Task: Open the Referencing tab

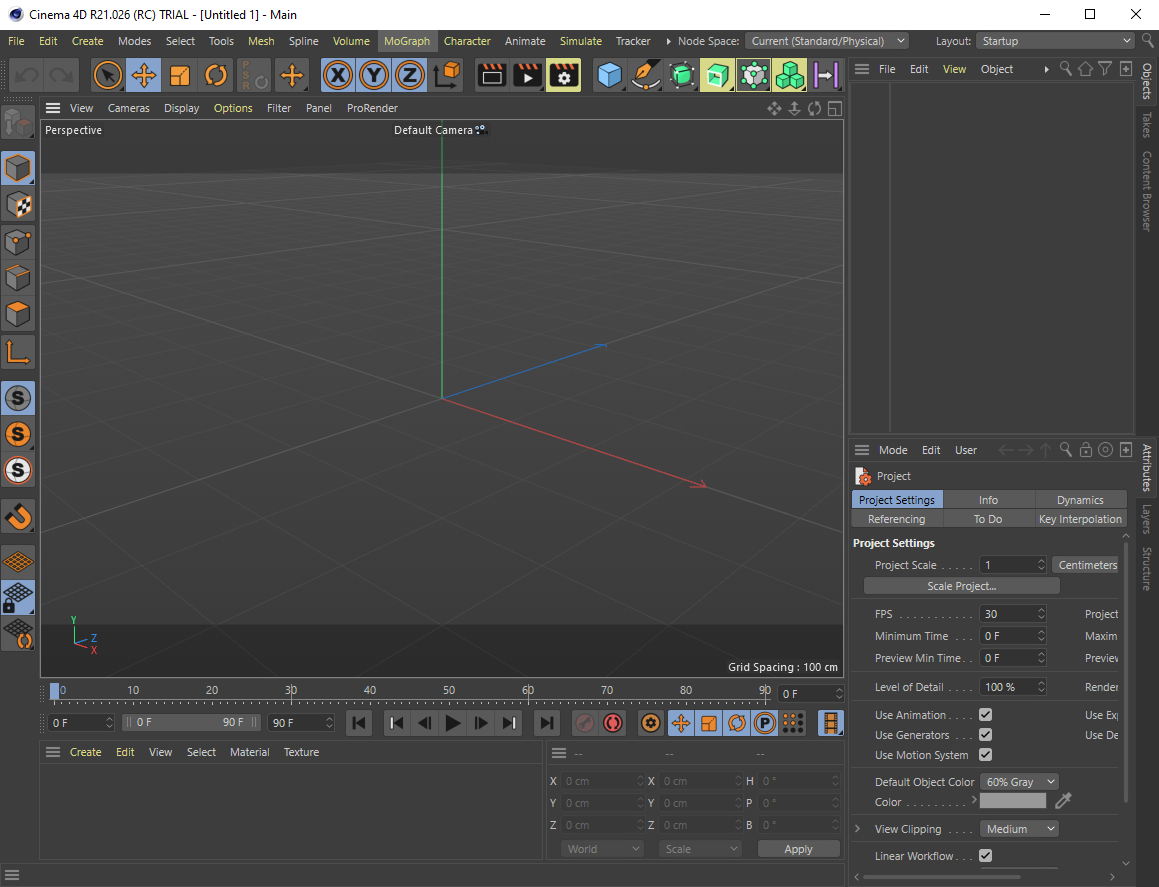Action: [x=897, y=520]
